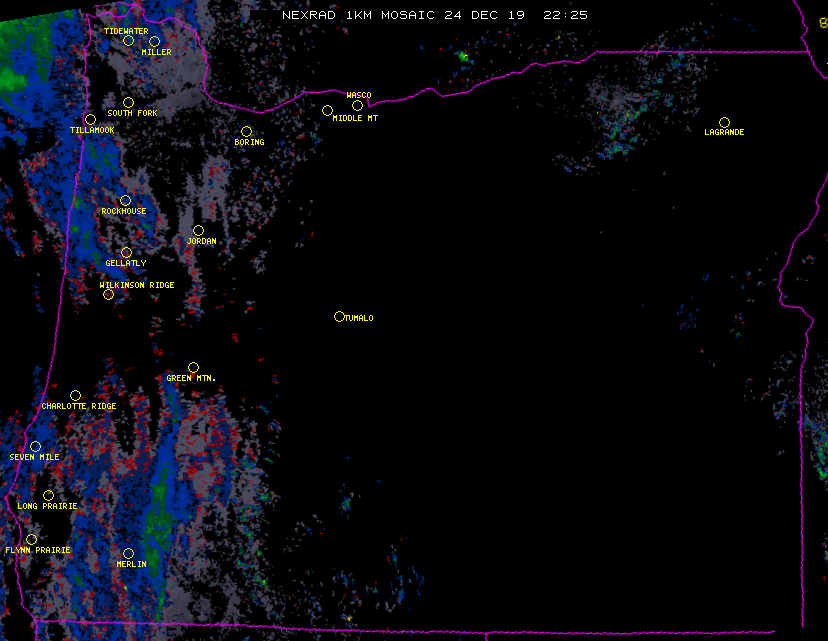
Task: Click the Long Prairie station label
Action: (x=47, y=506)
